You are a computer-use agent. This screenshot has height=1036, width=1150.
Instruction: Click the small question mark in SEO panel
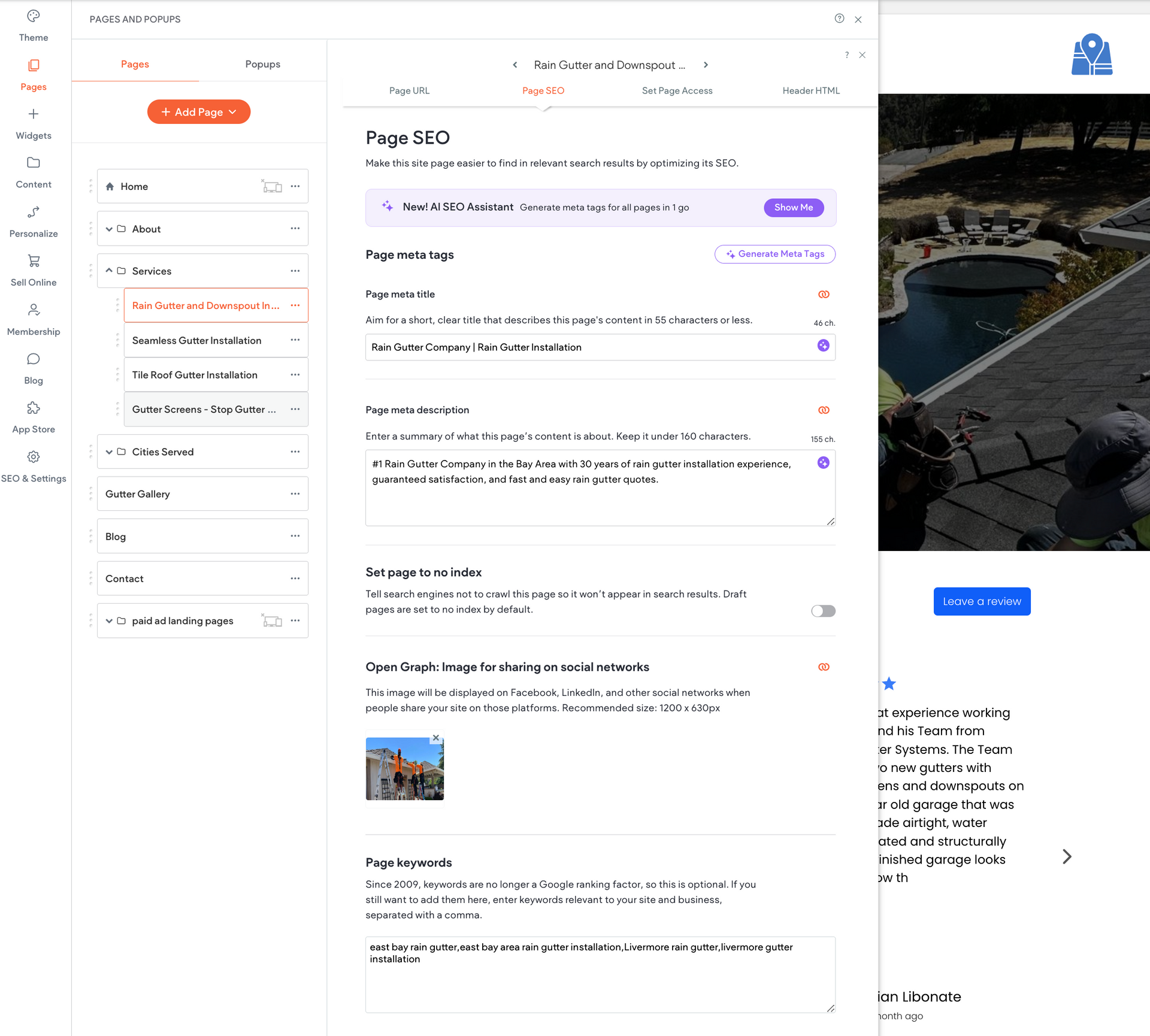click(847, 55)
